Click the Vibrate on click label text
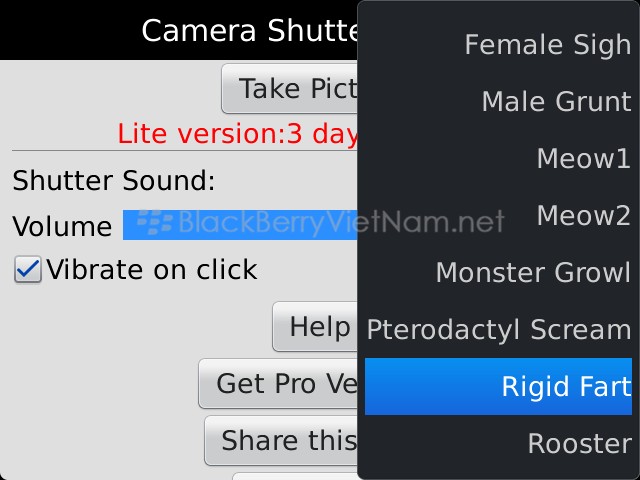 [x=151, y=270]
